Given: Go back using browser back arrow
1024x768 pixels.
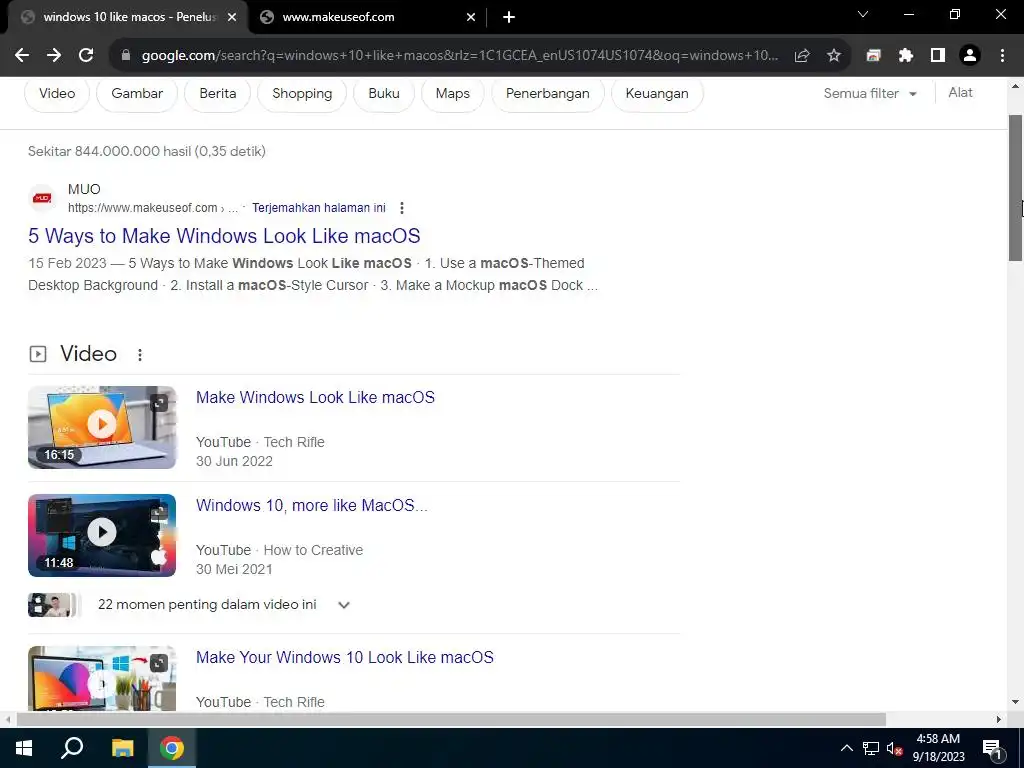Looking at the screenshot, I should tap(22, 56).
